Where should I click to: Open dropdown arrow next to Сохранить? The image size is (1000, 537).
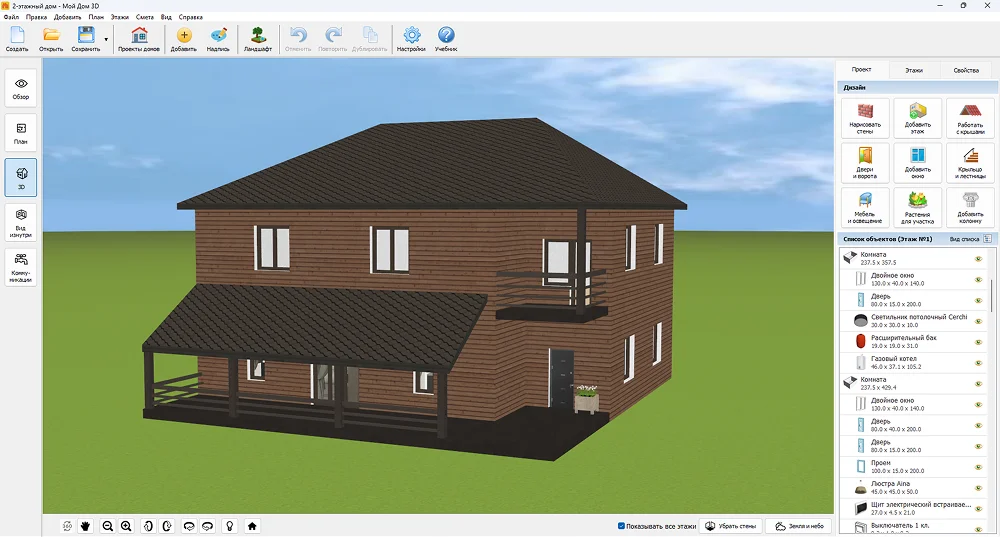(106, 39)
